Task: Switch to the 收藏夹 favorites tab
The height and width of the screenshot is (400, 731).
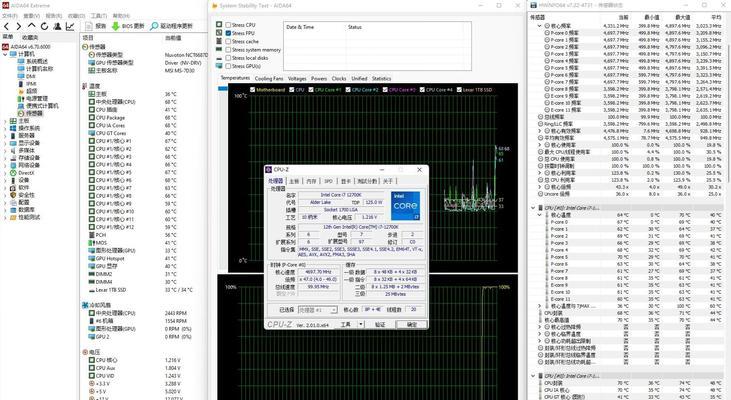Action: [x=30, y=37]
